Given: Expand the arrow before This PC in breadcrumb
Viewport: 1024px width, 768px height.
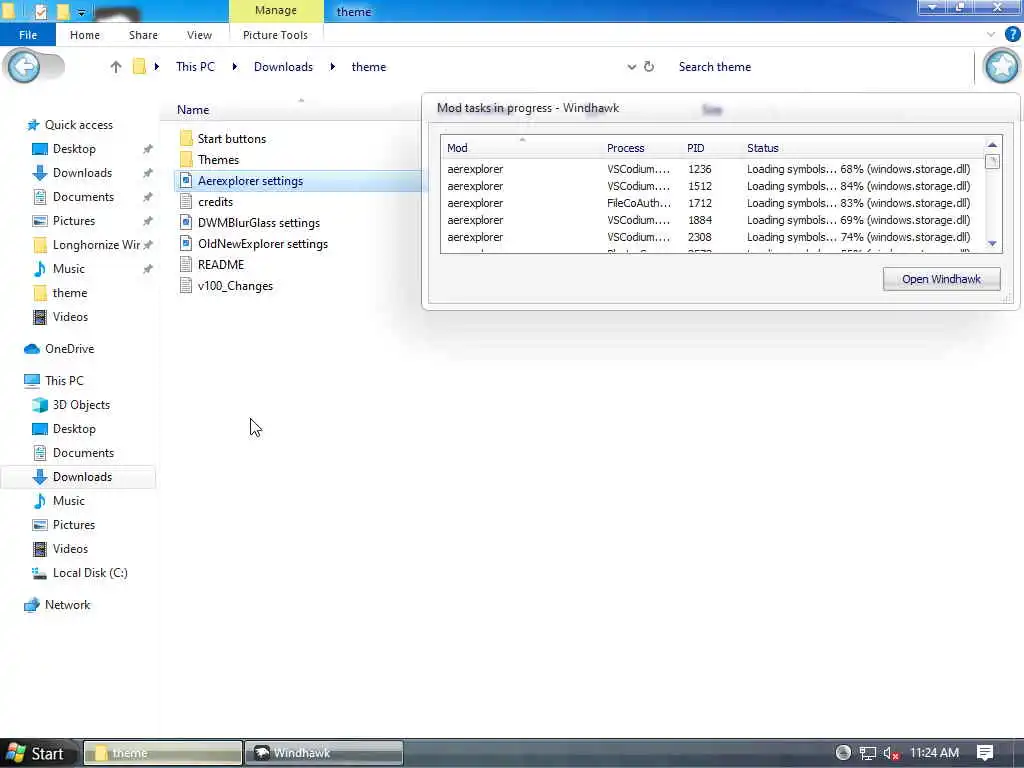Looking at the screenshot, I should [157, 67].
